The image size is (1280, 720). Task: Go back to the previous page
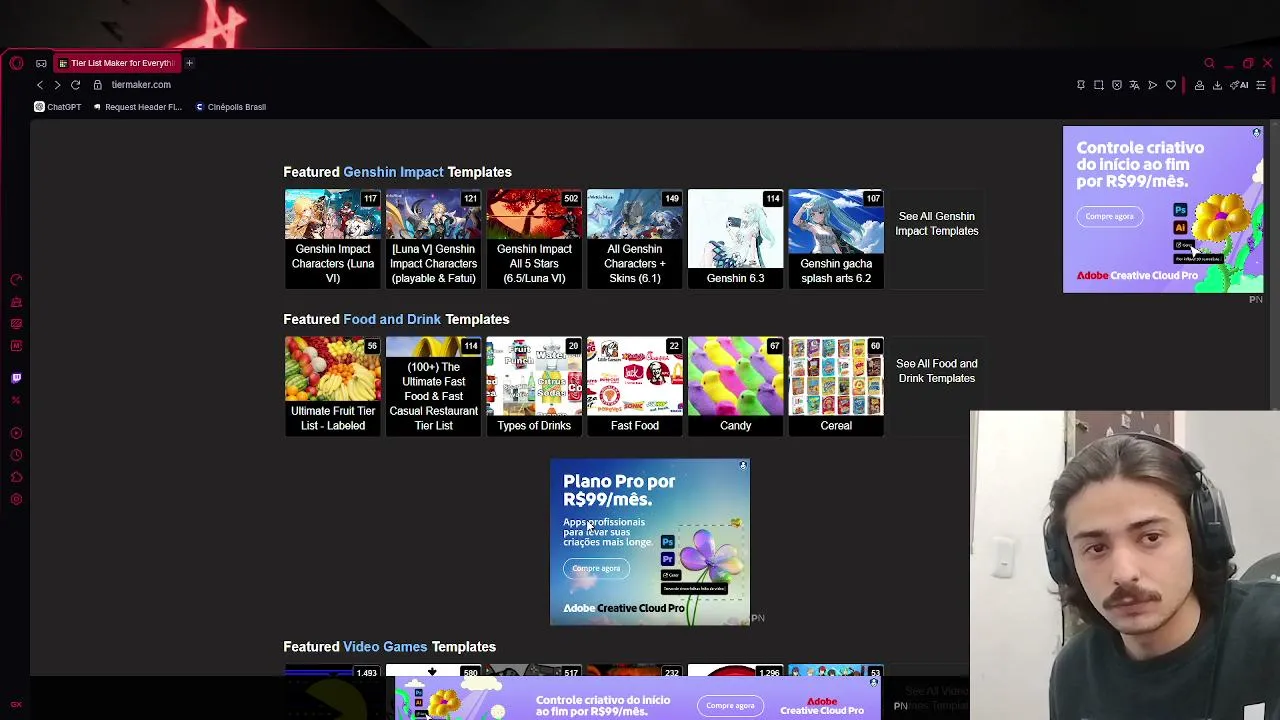pyautogui.click(x=40, y=85)
